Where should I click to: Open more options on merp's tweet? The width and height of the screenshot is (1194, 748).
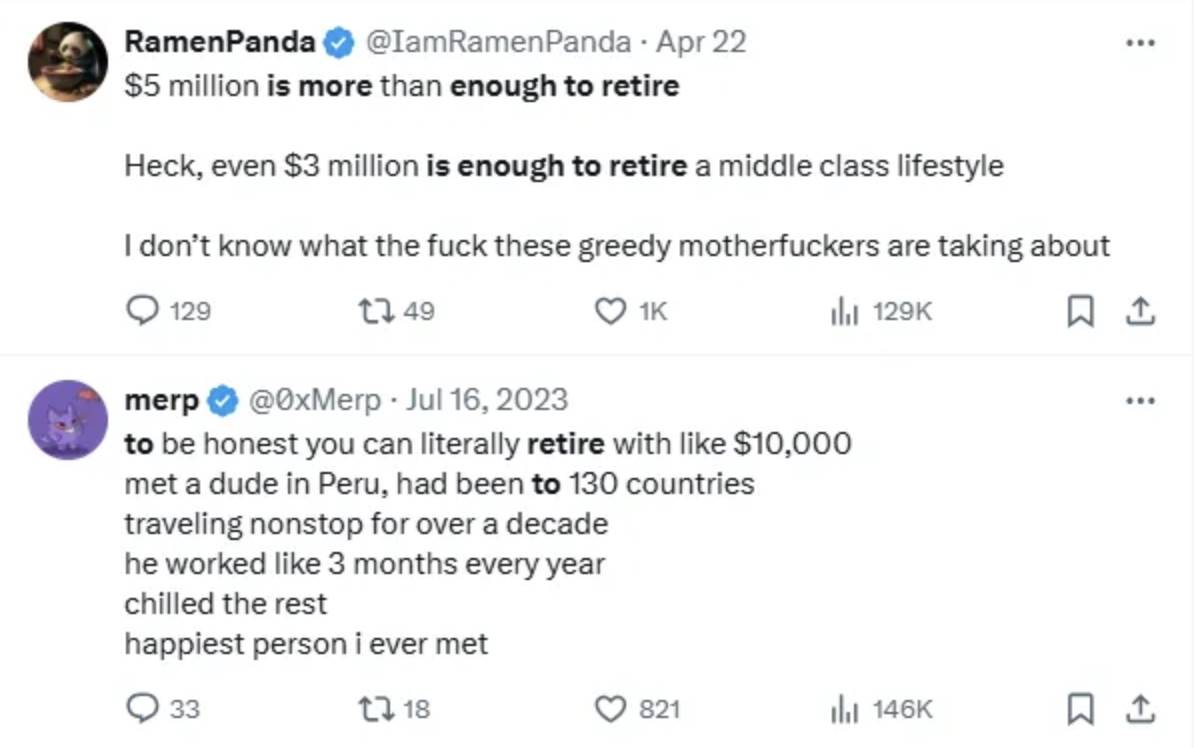1140,401
